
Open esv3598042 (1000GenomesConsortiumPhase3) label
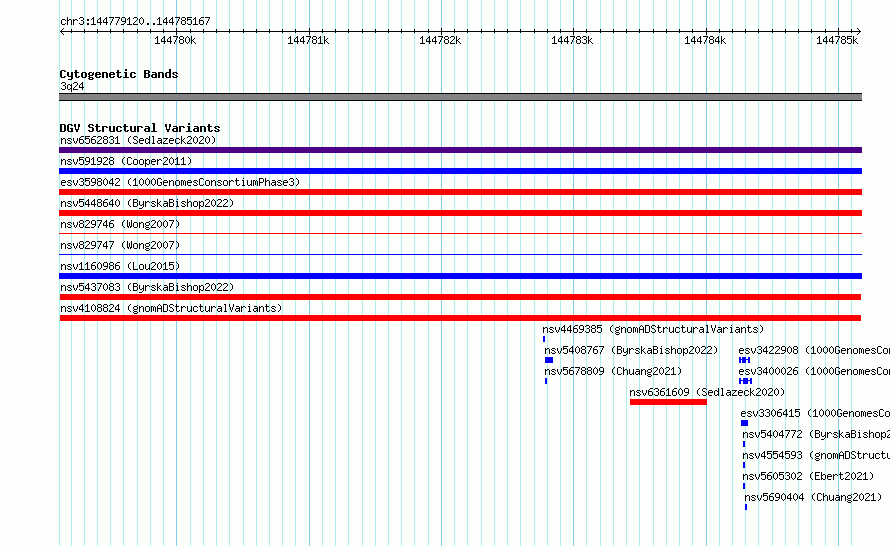coord(180,182)
